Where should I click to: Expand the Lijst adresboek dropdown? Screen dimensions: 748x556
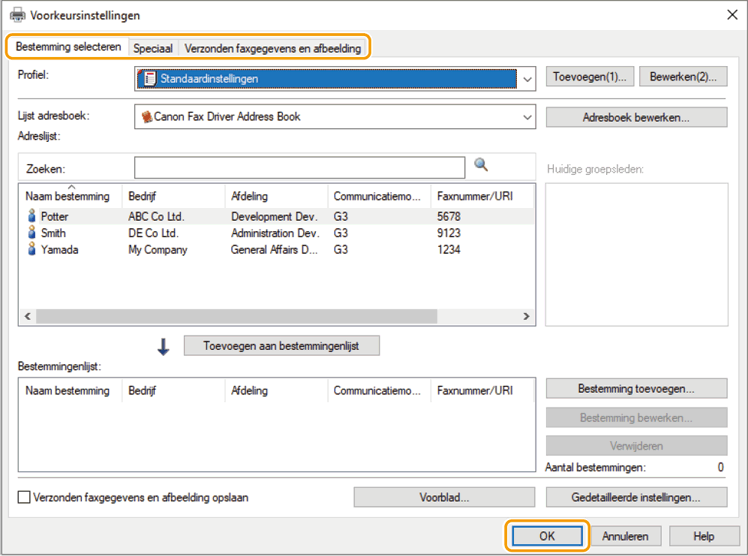[527, 117]
